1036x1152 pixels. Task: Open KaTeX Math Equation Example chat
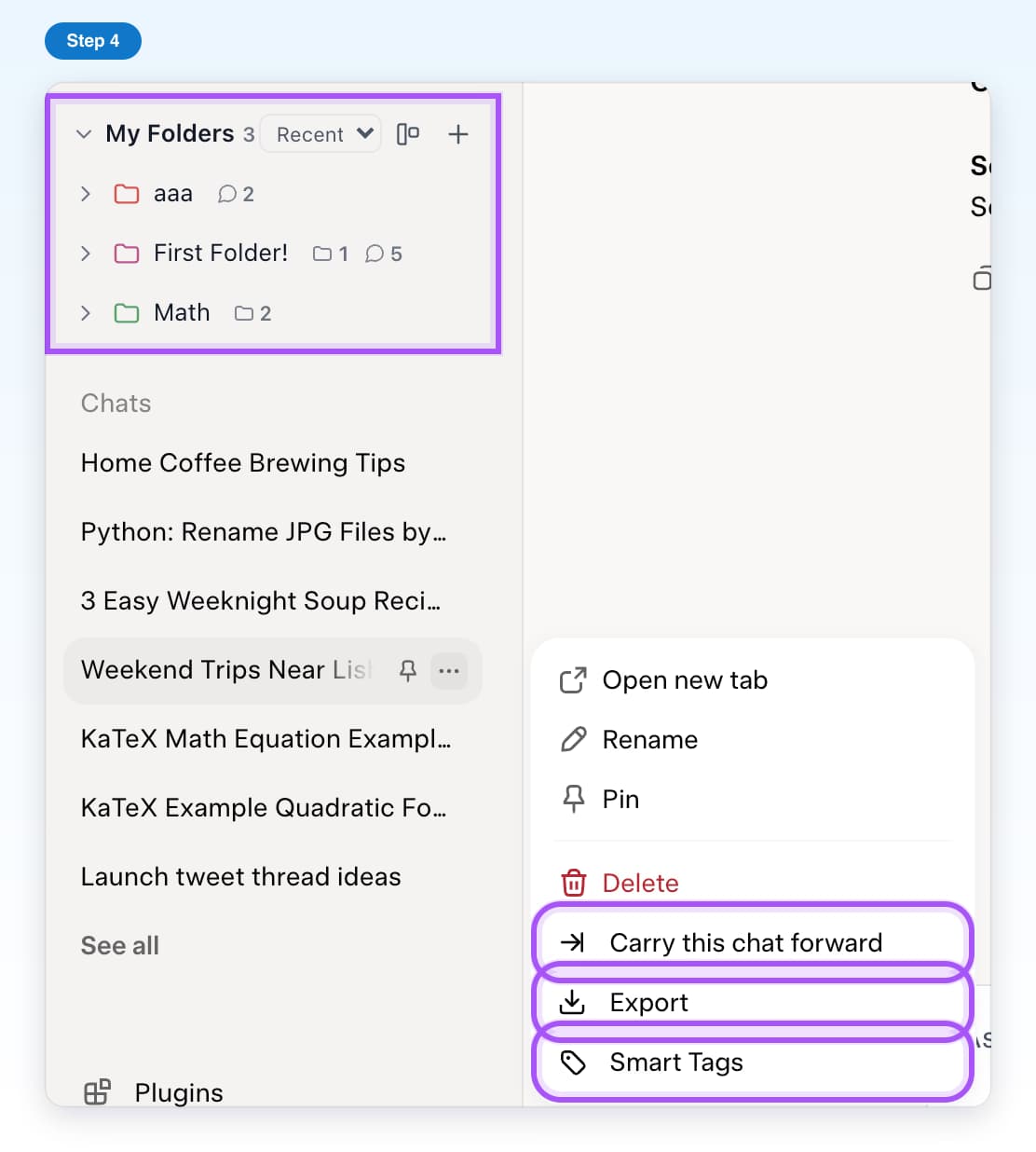(x=266, y=739)
